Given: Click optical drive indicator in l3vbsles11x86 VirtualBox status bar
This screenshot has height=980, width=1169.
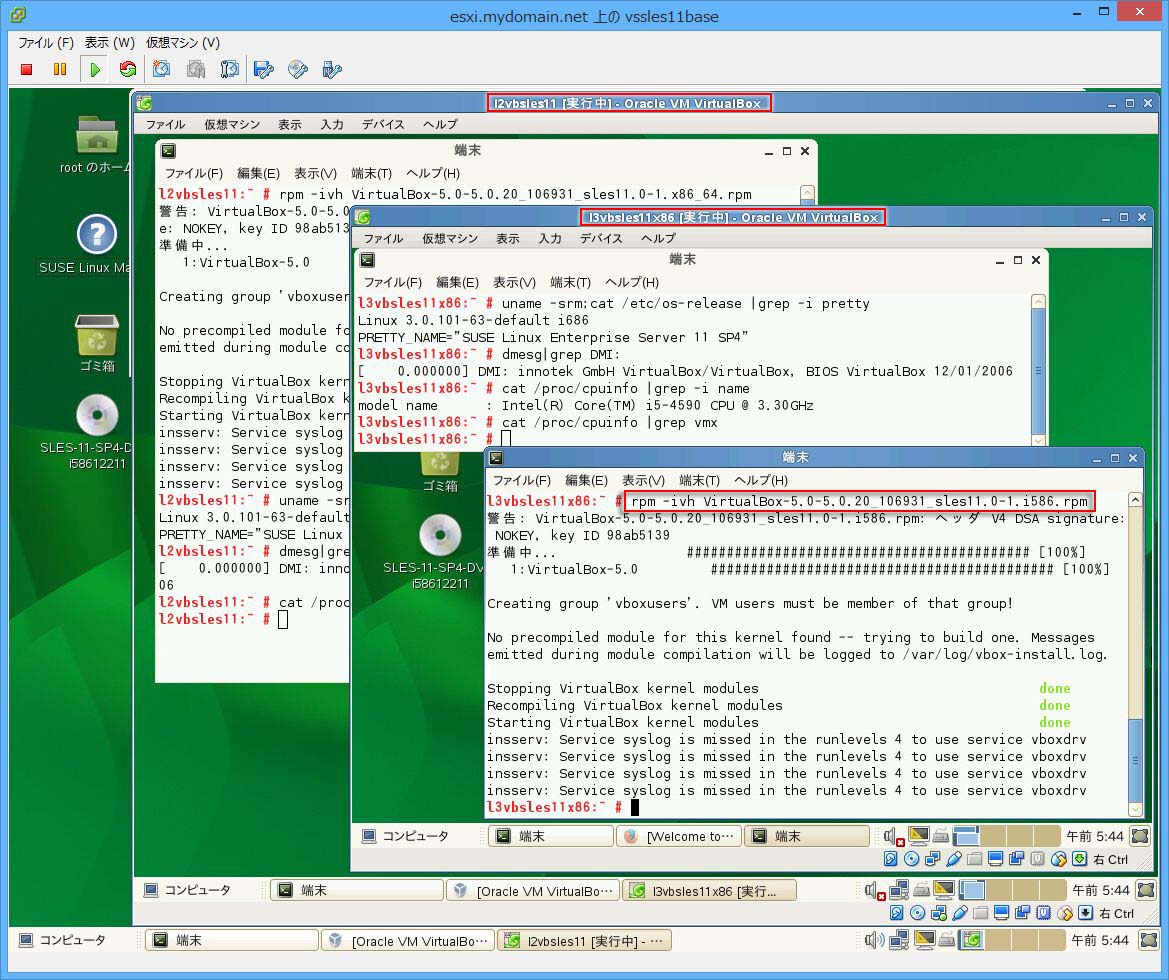Looking at the screenshot, I should pos(911,859).
